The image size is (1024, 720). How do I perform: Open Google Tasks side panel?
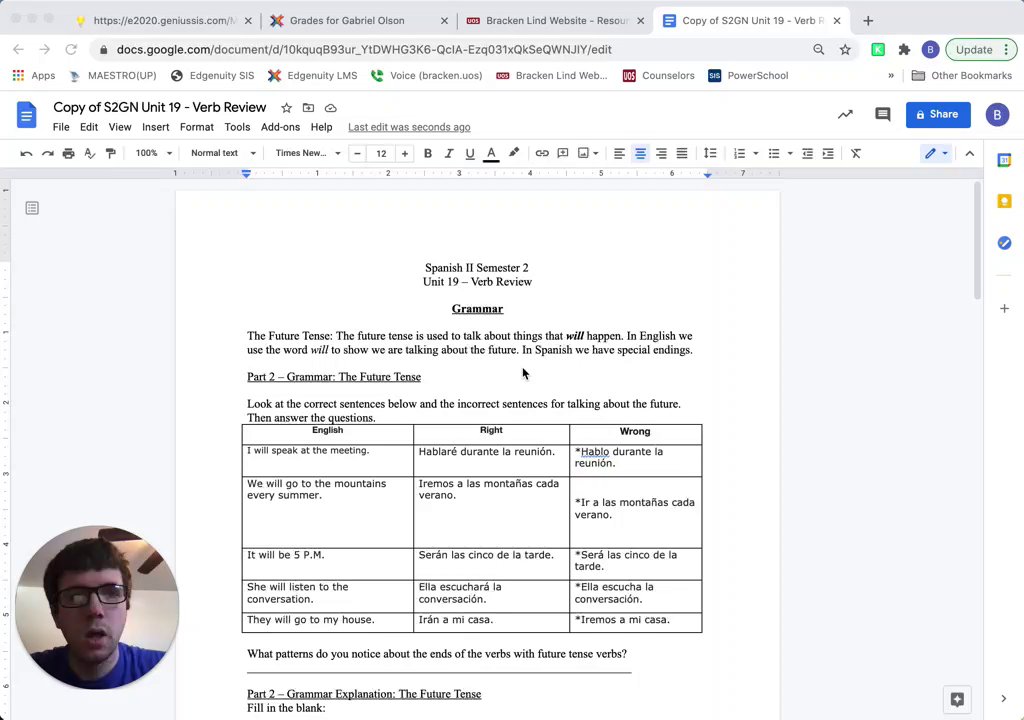tap(1004, 243)
